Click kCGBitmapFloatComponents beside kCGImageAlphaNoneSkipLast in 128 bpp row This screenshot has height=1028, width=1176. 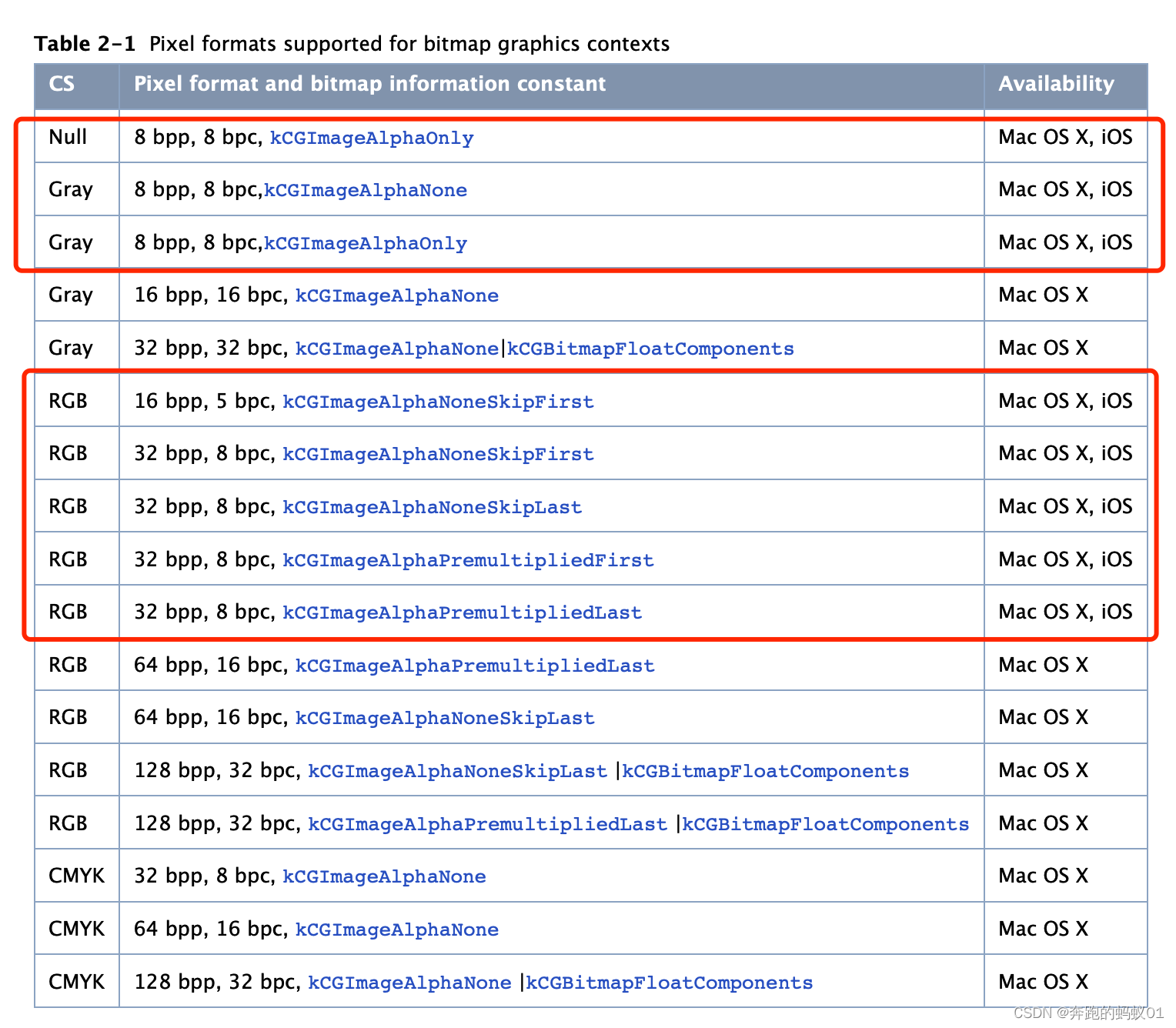tap(765, 772)
